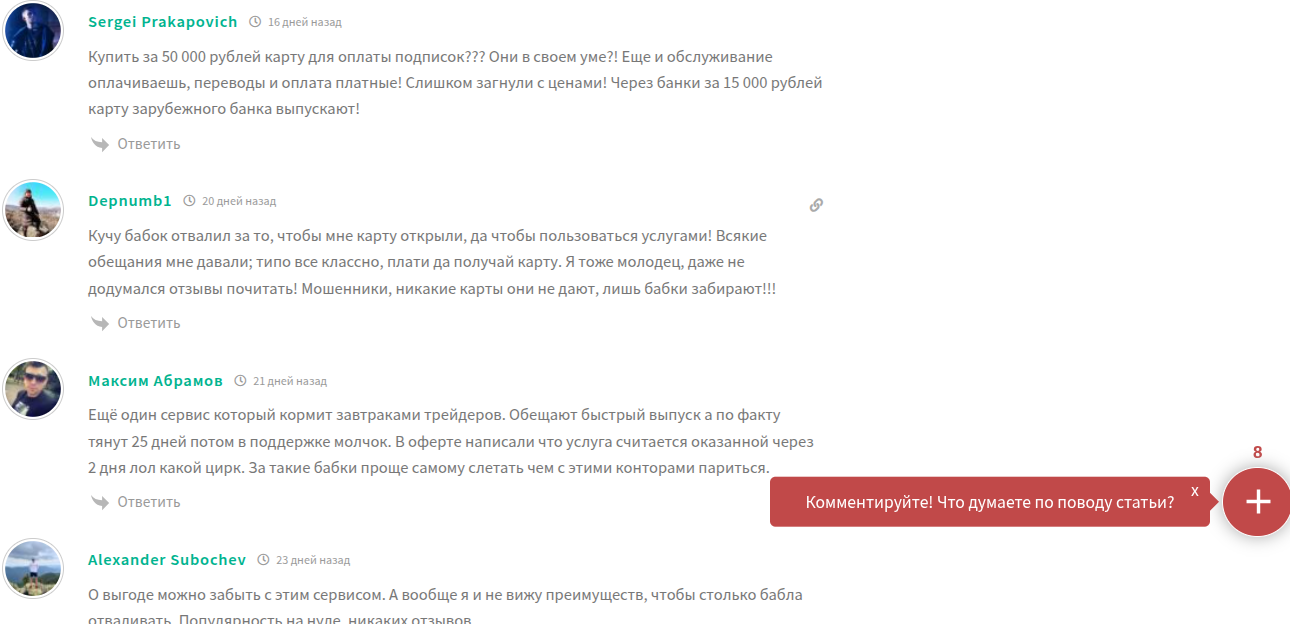Viewport: 1290px width, 624px height.
Task: Close the comment prompt with the x
Action: [x=1195, y=491]
